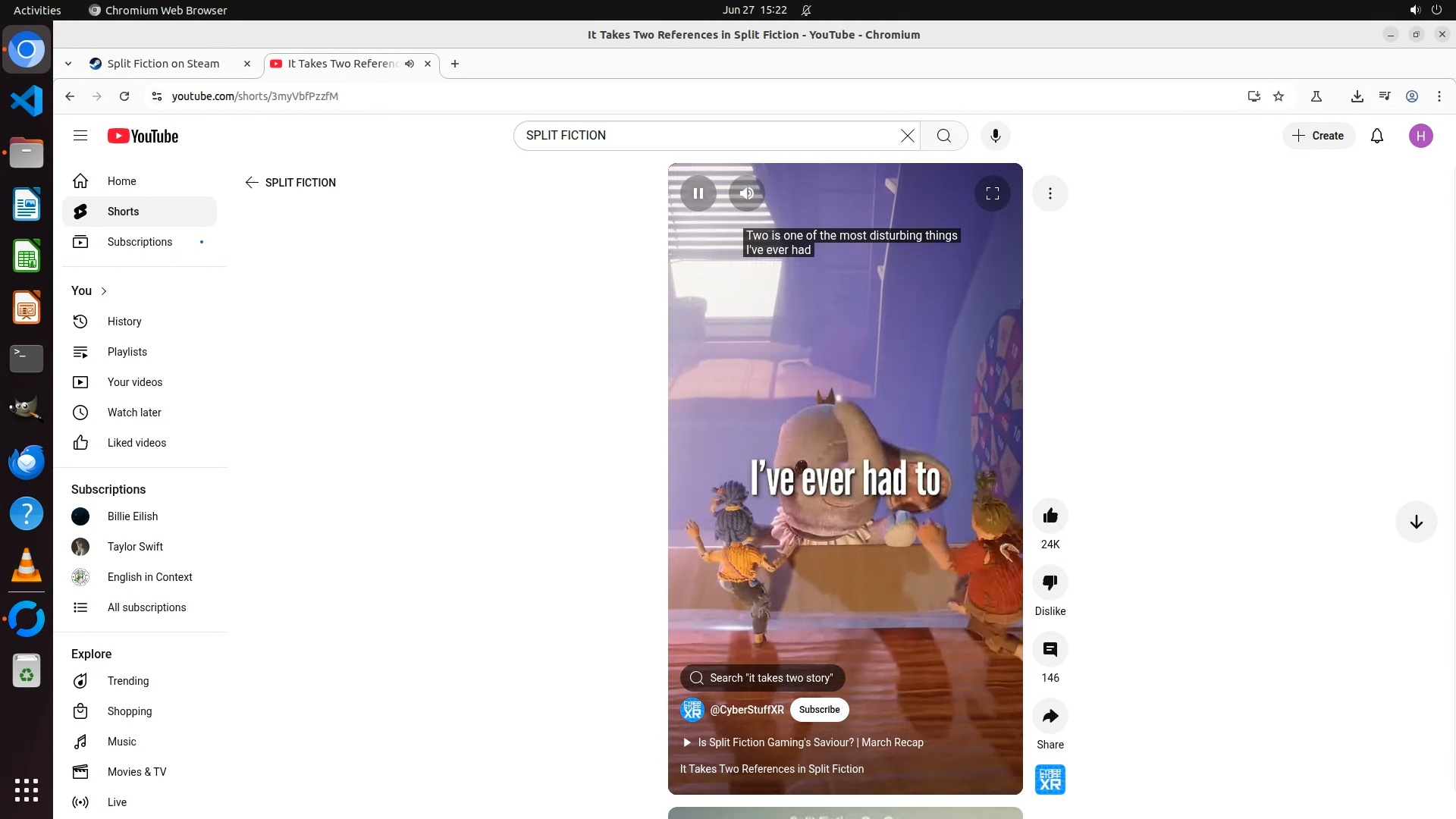Click the Share arrow icon
Viewport: 1456px width, 819px height.
1050,717
